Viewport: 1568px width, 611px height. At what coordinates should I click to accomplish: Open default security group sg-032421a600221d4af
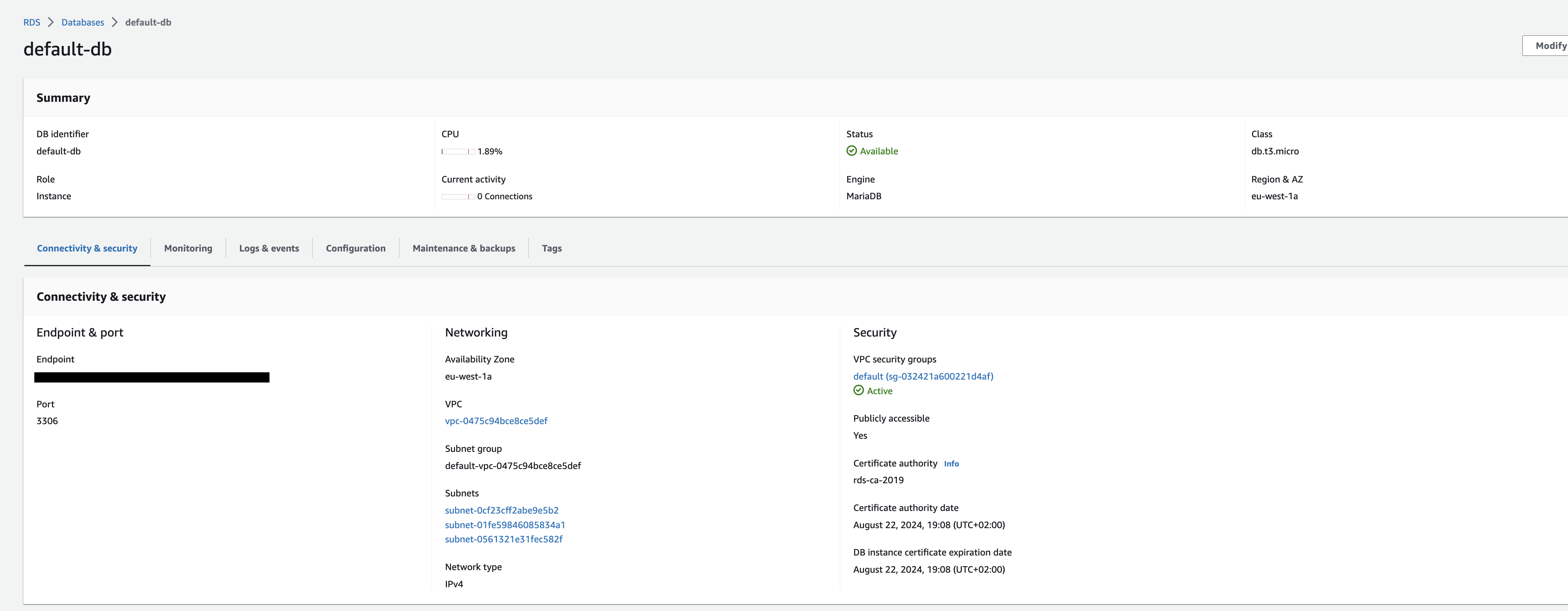923,376
